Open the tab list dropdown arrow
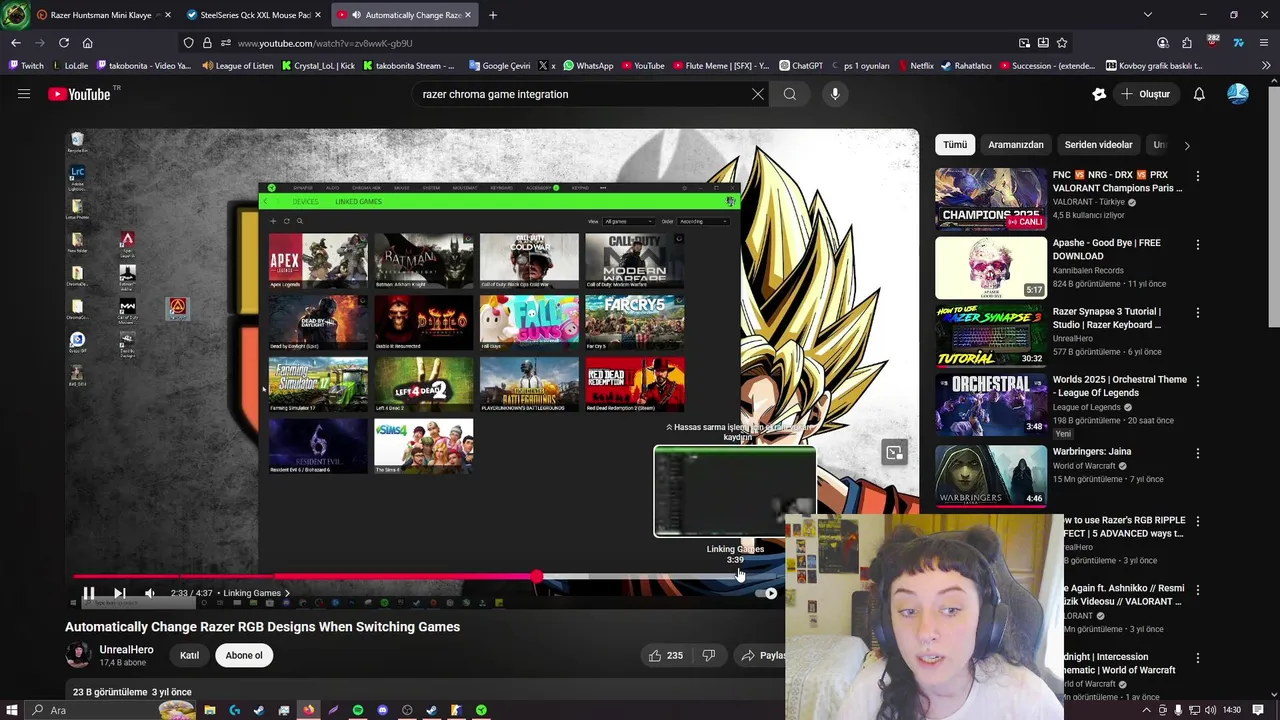1280x720 pixels. click(x=1147, y=15)
